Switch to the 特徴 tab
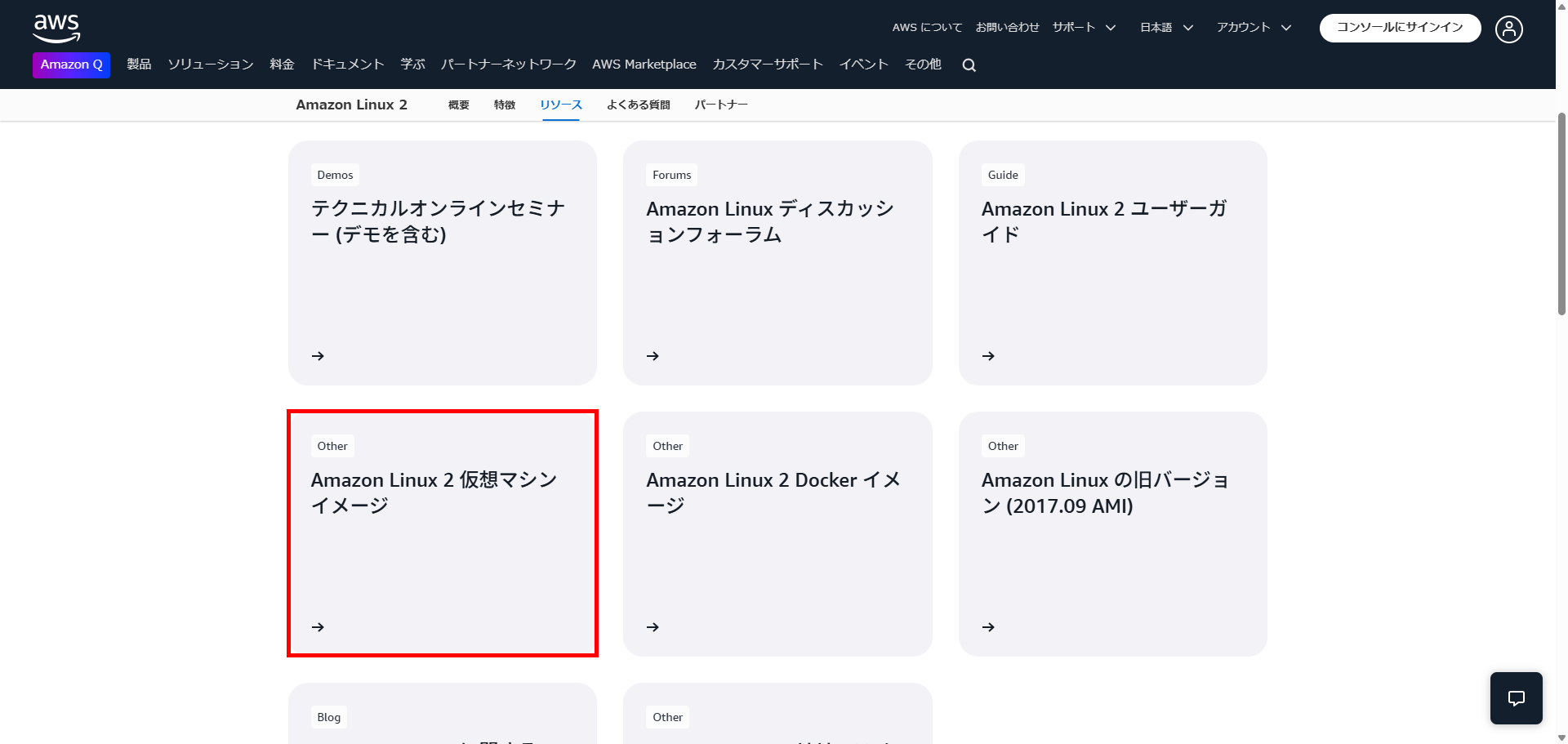 point(505,105)
